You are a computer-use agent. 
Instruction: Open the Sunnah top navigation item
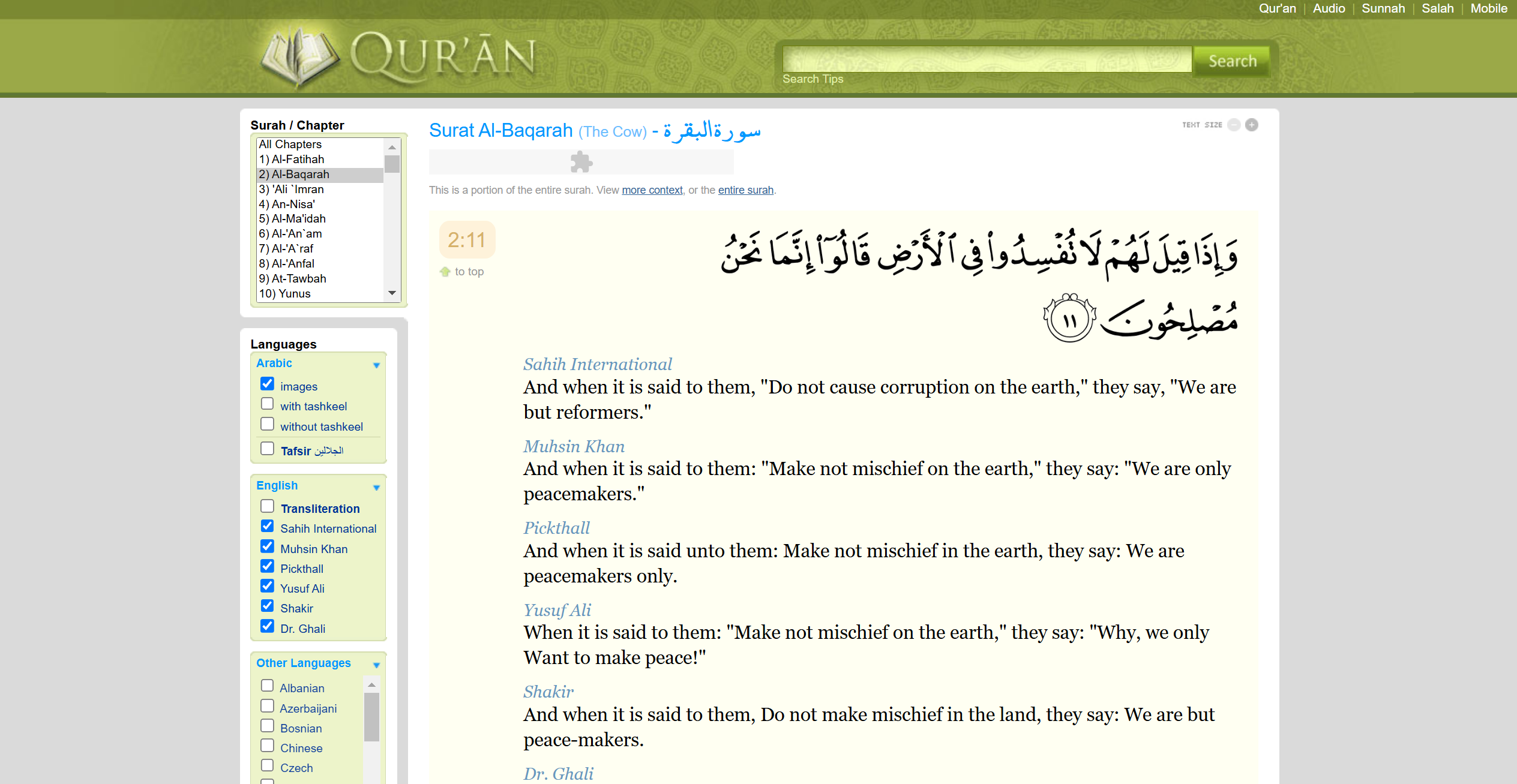[x=1383, y=8]
